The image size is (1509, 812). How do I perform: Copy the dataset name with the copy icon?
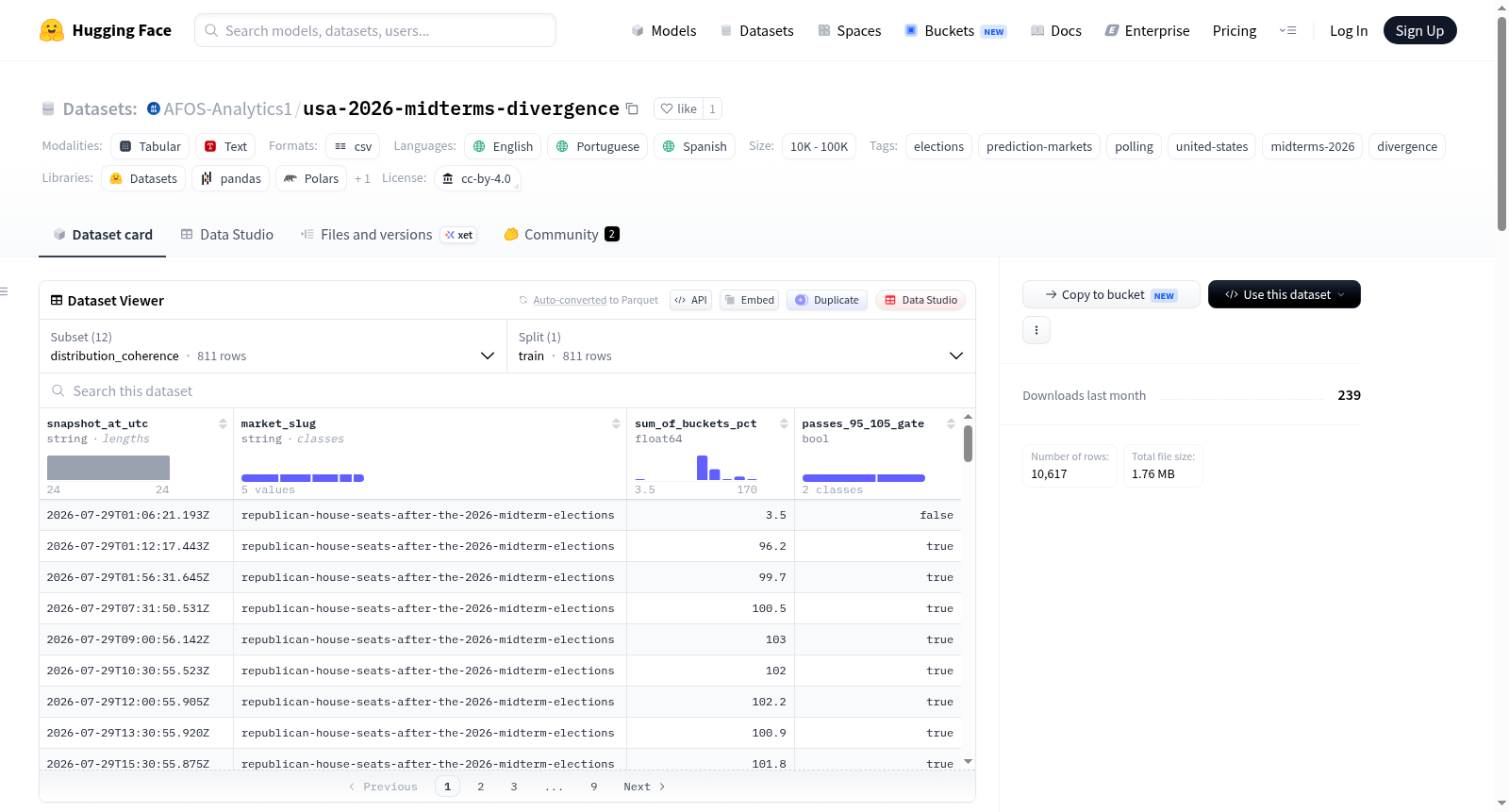(x=633, y=108)
